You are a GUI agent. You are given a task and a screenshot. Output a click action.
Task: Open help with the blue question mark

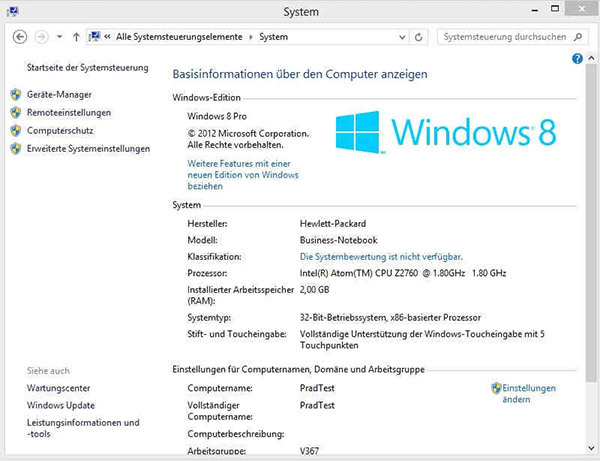coord(577,59)
